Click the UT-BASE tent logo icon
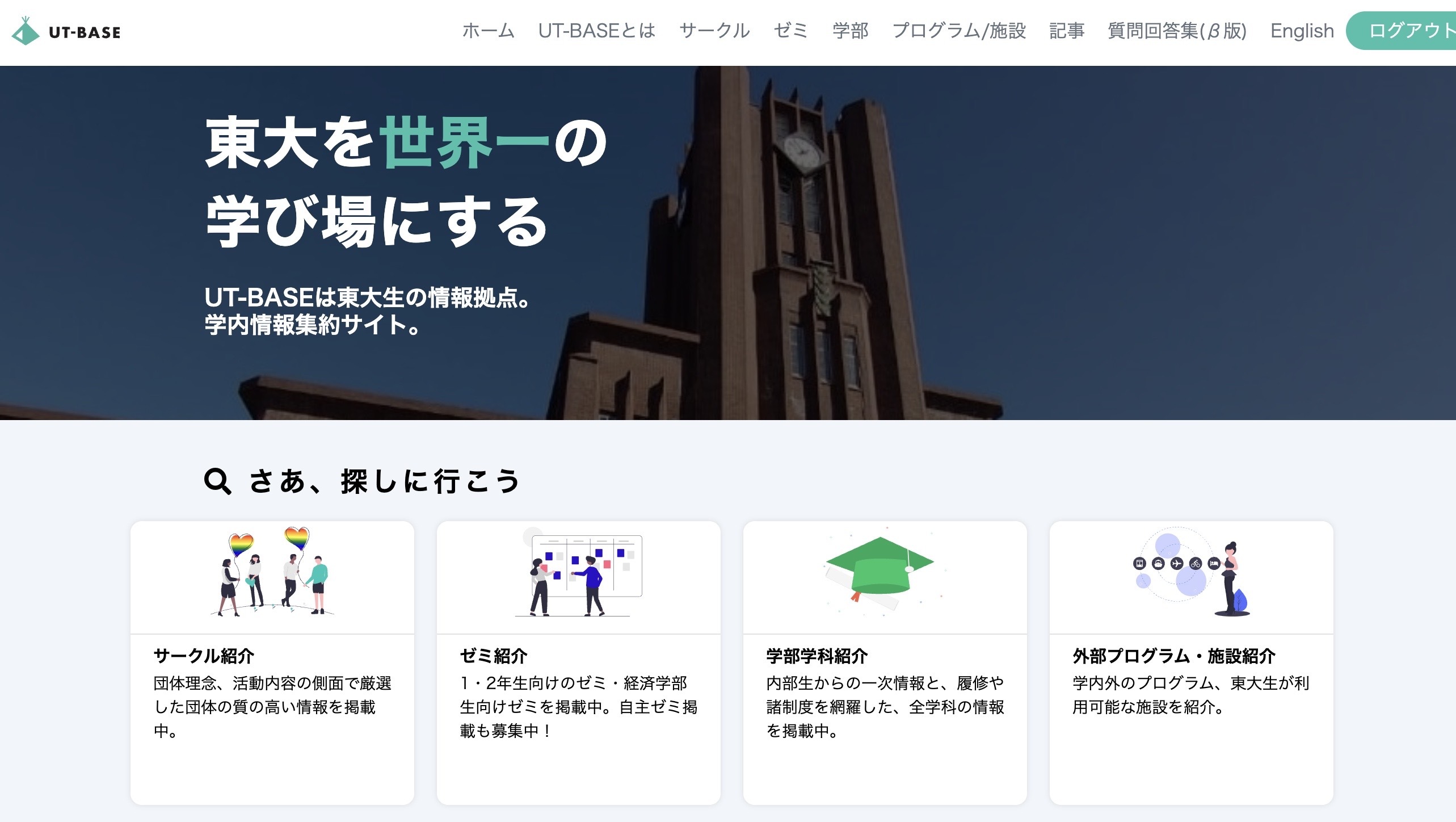The image size is (1456, 822). tap(26, 31)
